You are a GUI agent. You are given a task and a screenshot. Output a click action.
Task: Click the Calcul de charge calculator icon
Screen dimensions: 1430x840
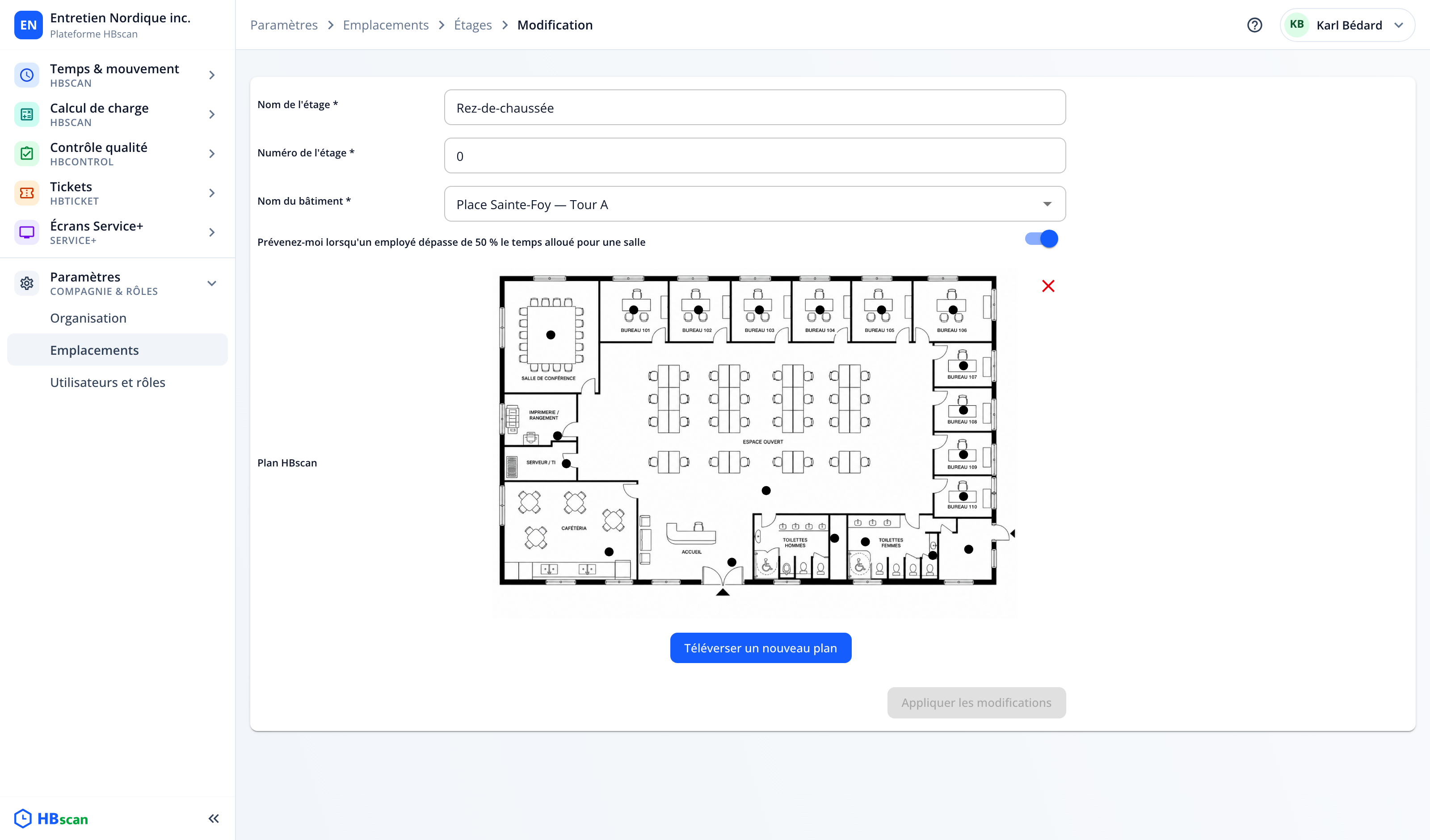tap(27, 114)
